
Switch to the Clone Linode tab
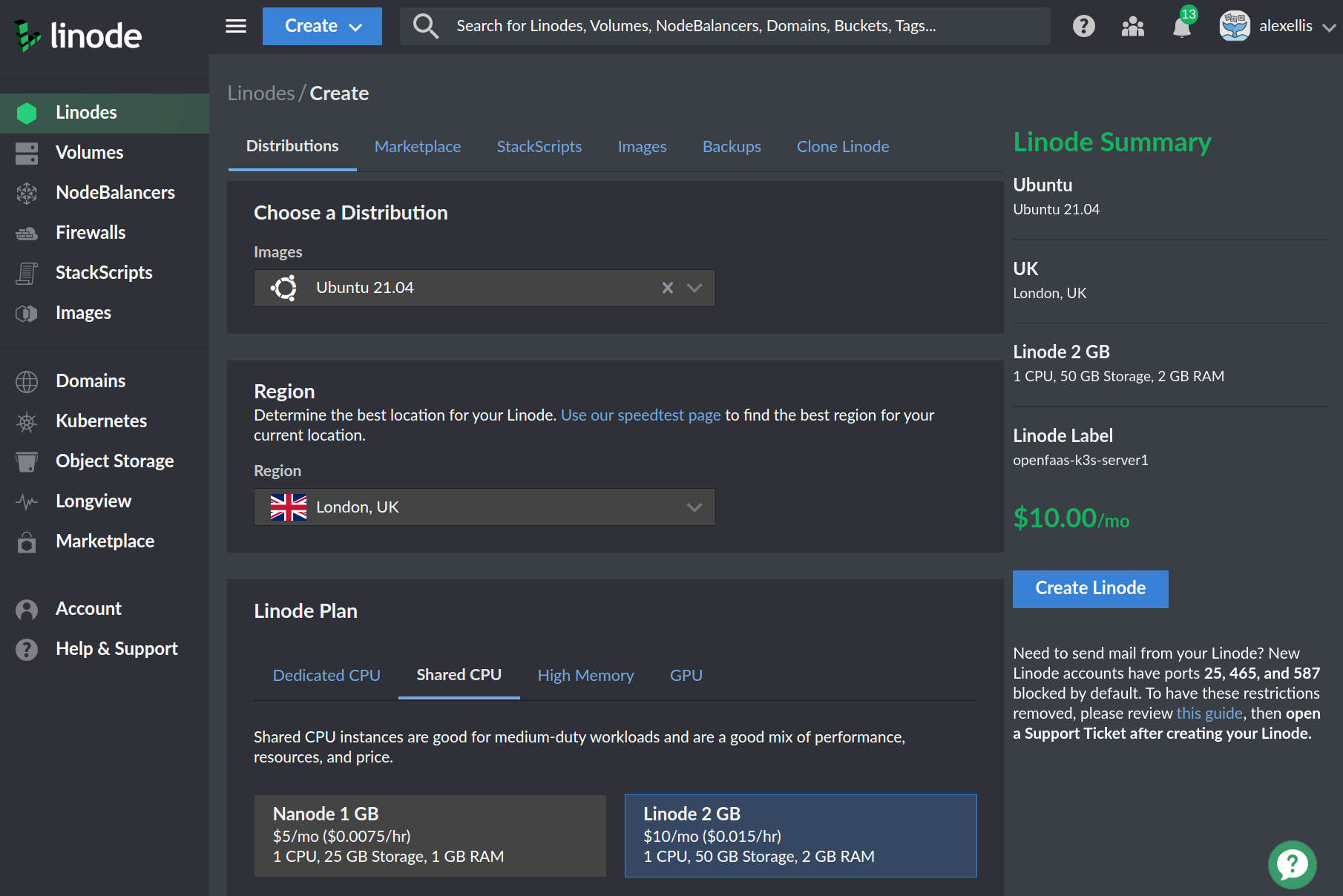[843, 147]
